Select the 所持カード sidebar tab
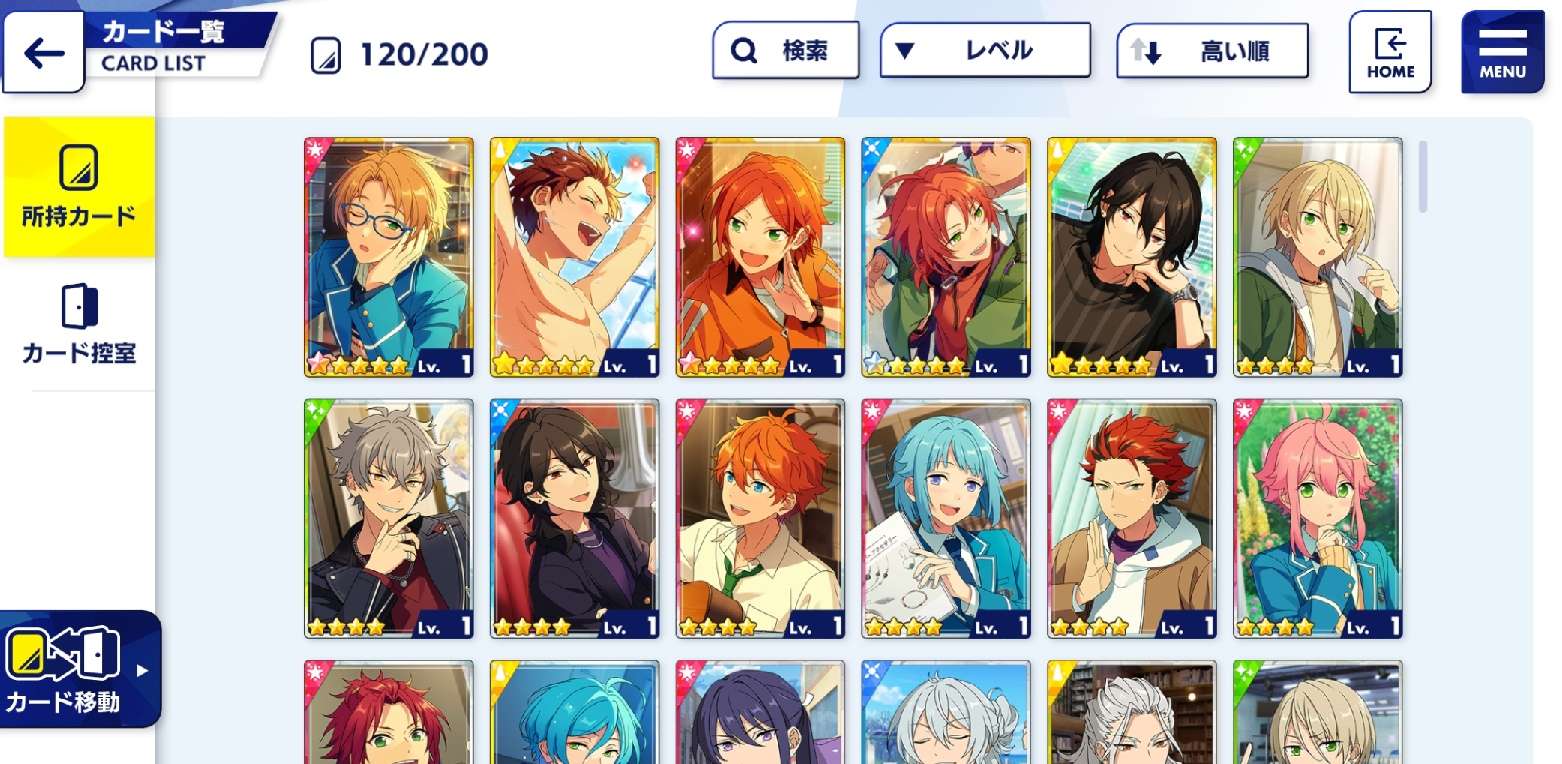 (78, 187)
